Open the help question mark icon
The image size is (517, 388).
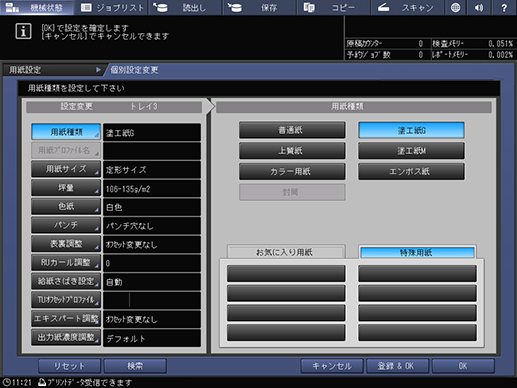click(504, 7)
